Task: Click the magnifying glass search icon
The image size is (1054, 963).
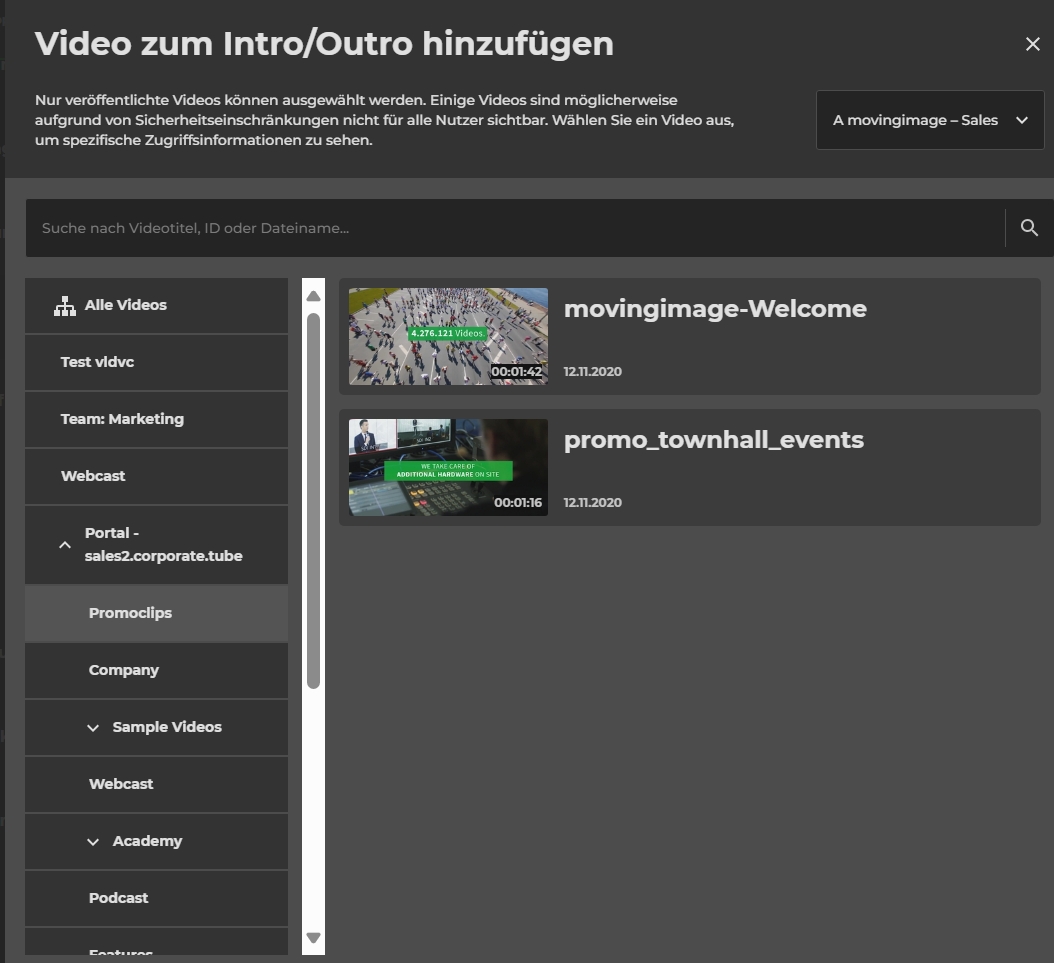Action: [x=1029, y=228]
